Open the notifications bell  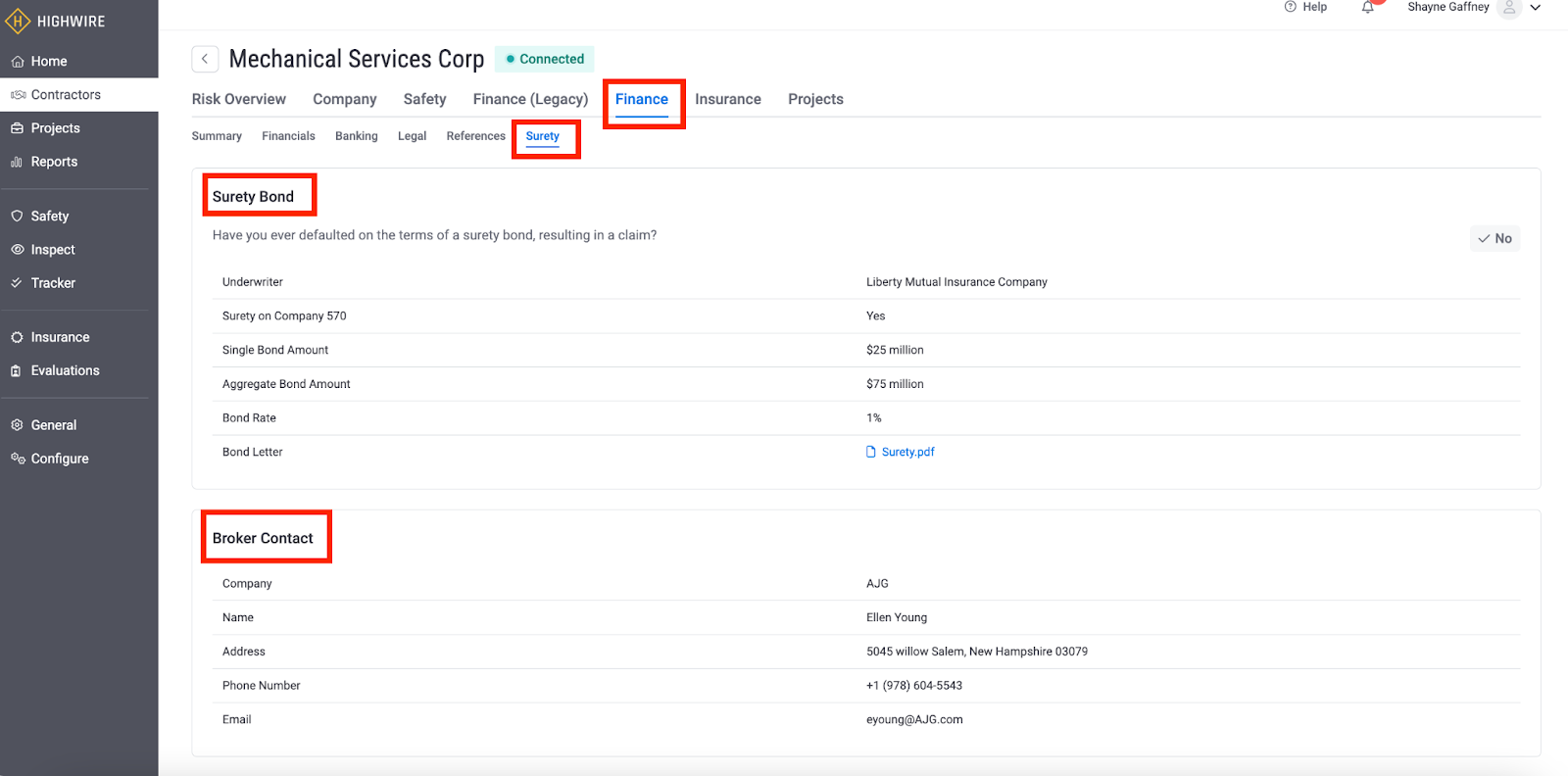click(1367, 8)
